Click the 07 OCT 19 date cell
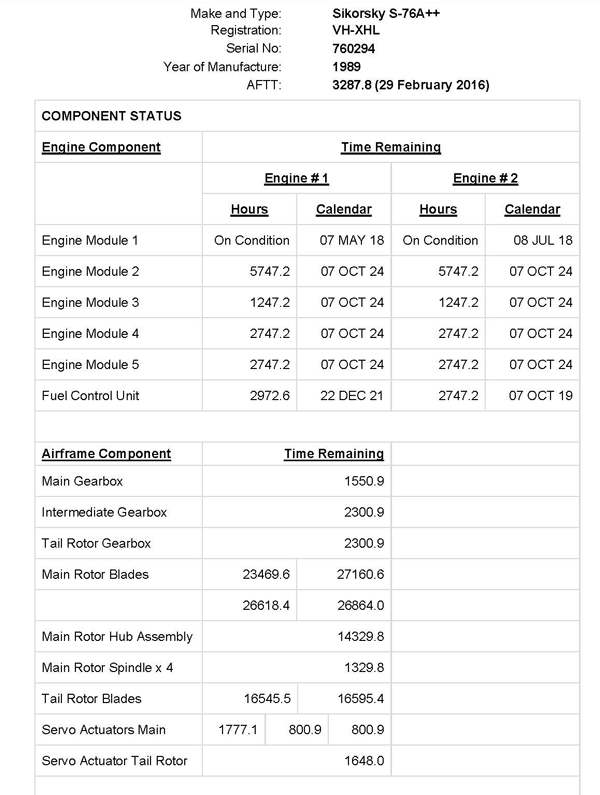Image resolution: width=600 pixels, height=795 pixels. coord(540,396)
